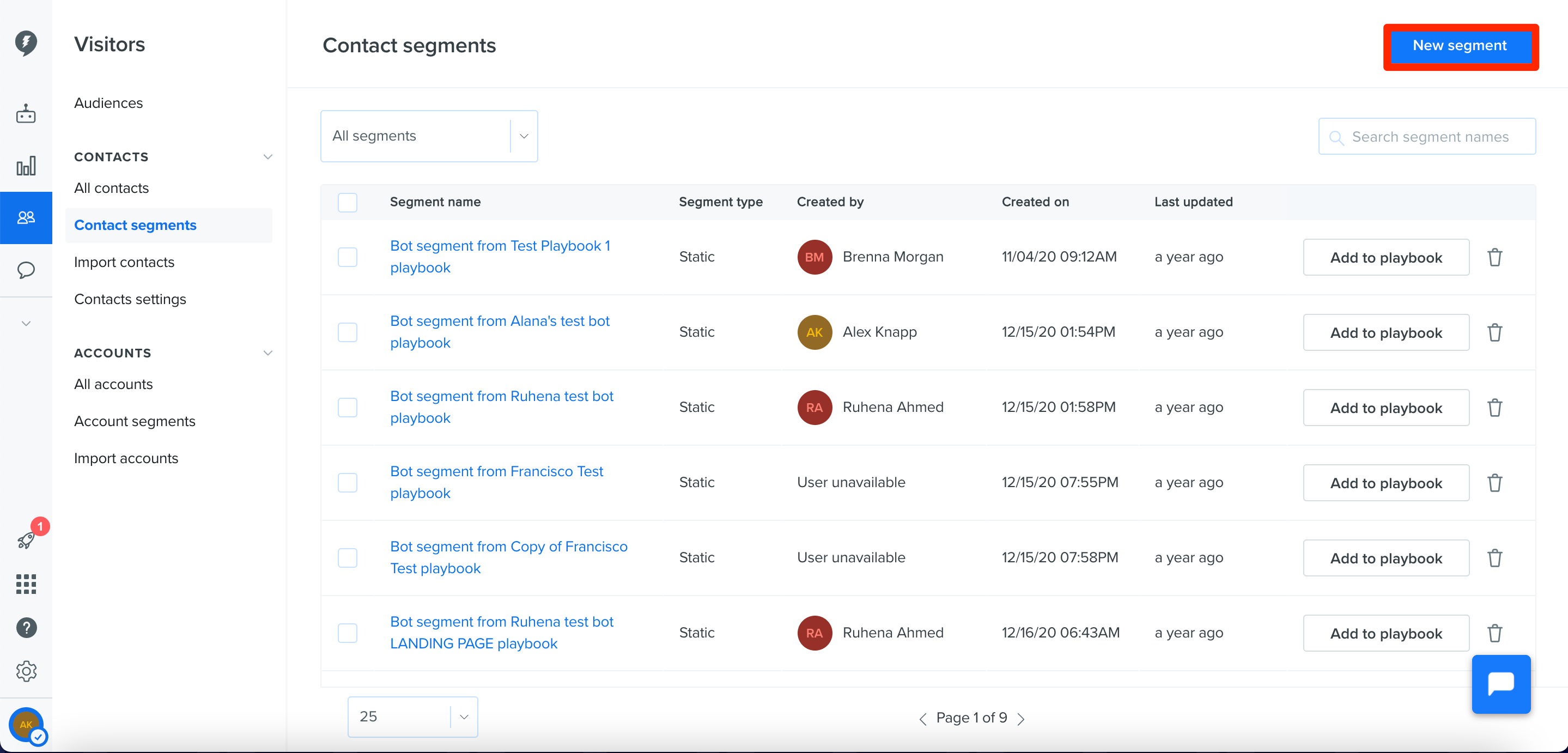Screen dimensions: 1568x753
Task: Collapse the ACCOUNTS section chevron
Action: pos(267,353)
